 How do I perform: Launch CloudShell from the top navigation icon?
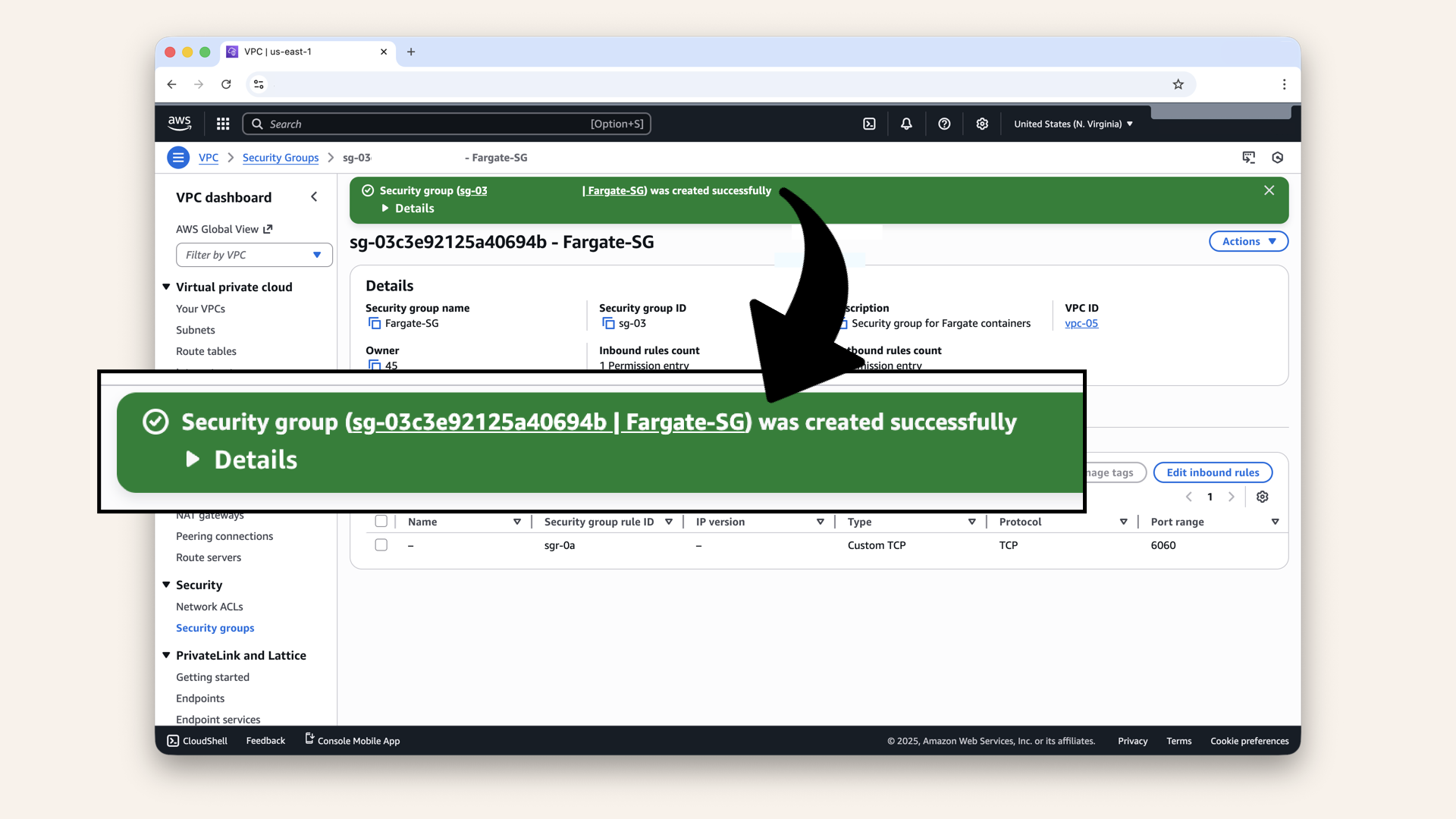pos(870,123)
